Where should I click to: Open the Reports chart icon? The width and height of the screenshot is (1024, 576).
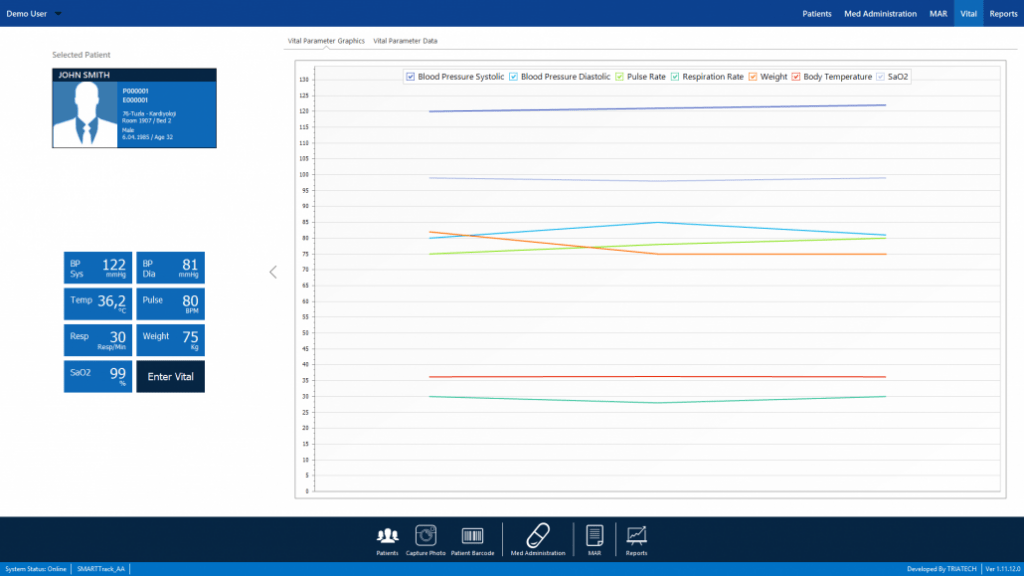tap(636, 536)
